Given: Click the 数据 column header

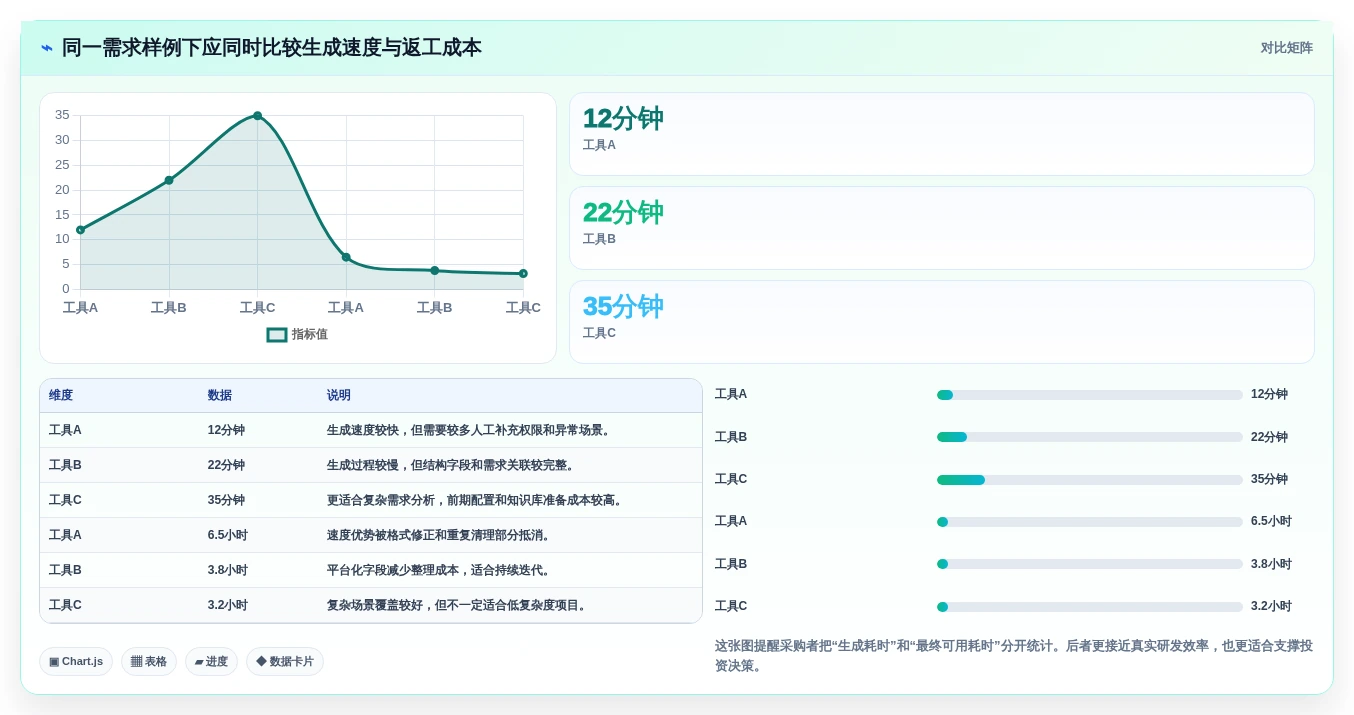Looking at the screenshot, I should [x=220, y=396].
